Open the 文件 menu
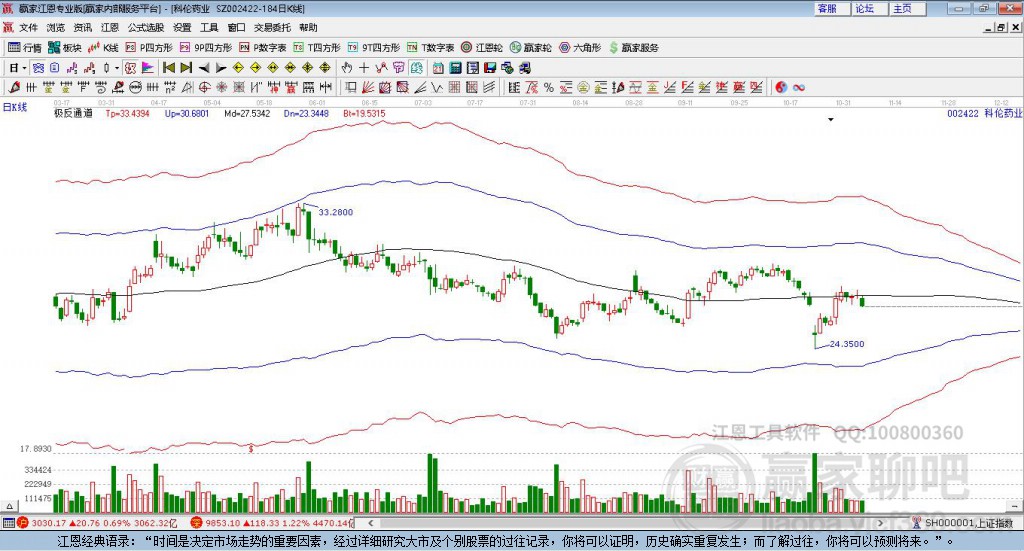The image size is (1024, 551). pyautogui.click(x=28, y=27)
